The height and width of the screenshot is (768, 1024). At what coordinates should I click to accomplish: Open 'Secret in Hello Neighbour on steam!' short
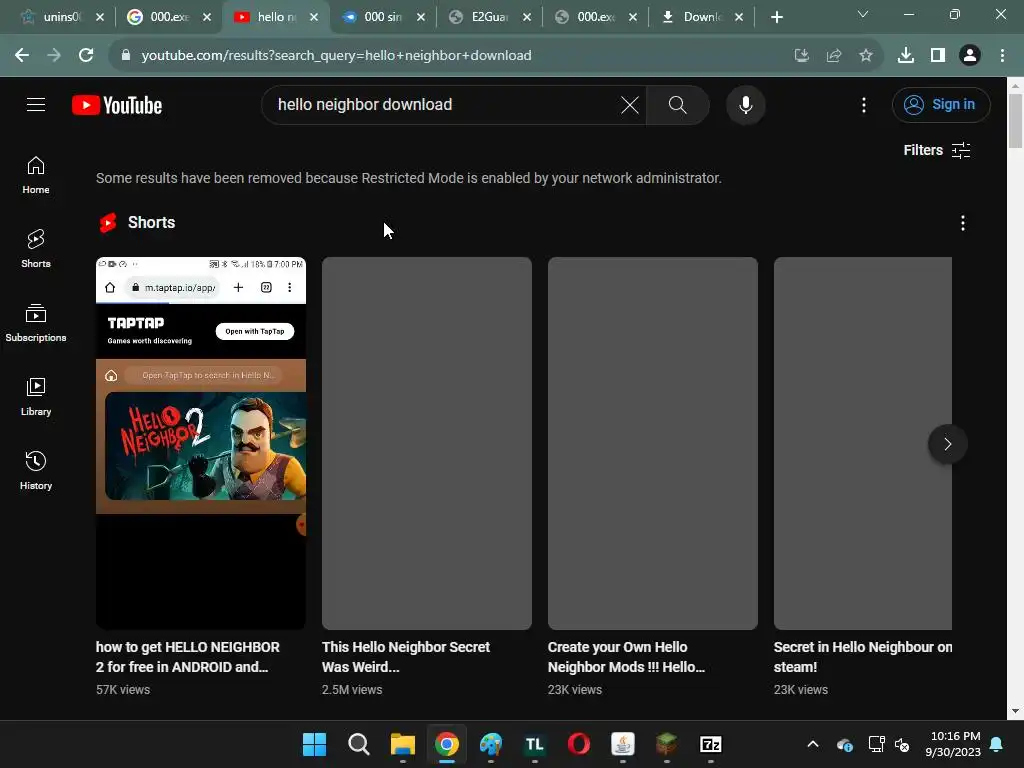(x=862, y=656)
